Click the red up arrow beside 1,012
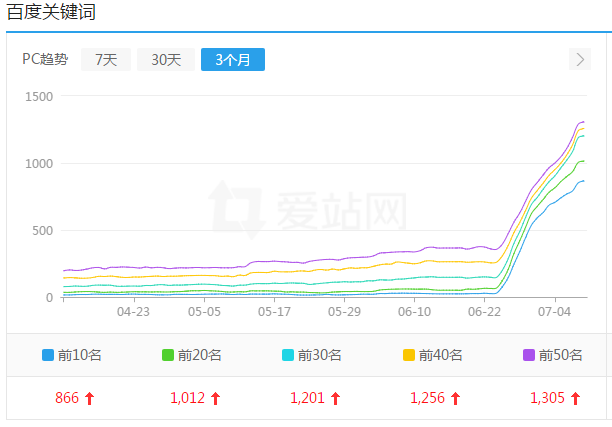The width and height of the screenshot is (612, 427). pyautogui.click(x=215, y=399)
